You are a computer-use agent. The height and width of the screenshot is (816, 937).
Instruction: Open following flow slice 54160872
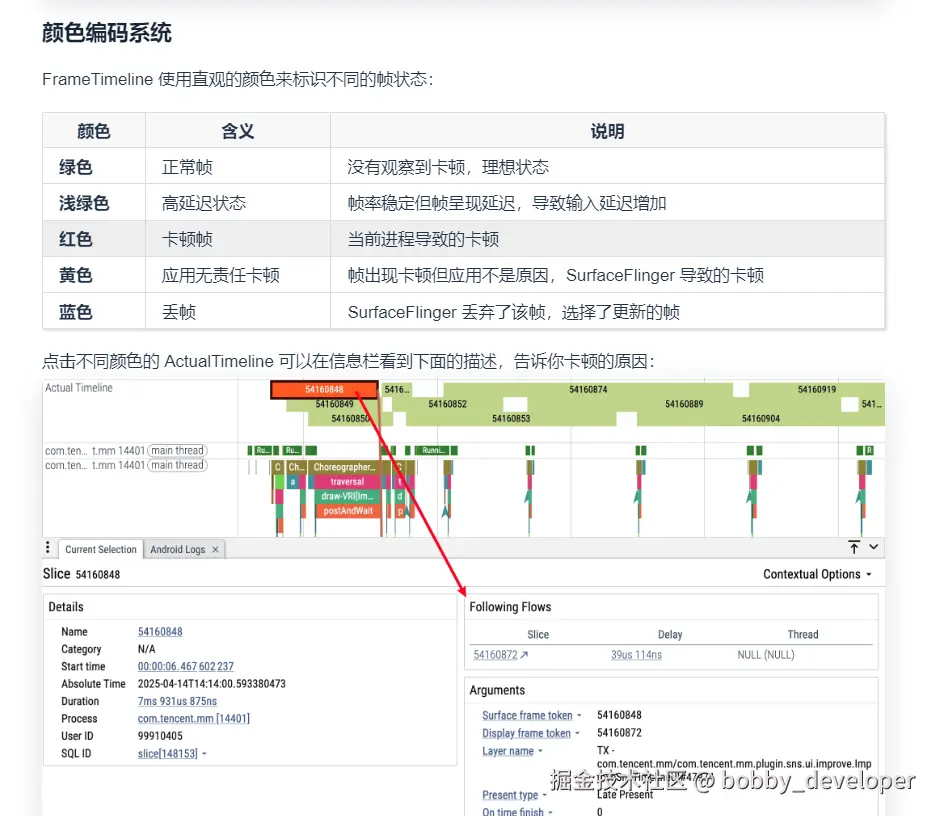(495, 655)
